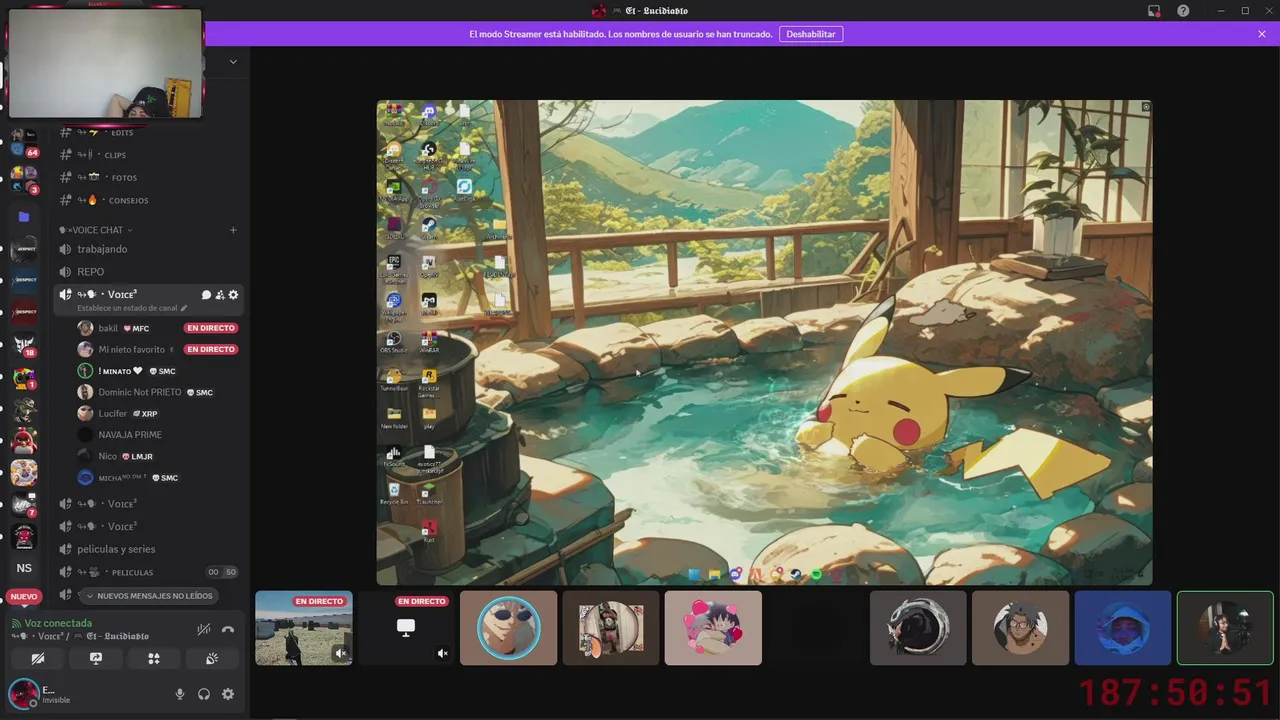
Task: Click the Recycle Bin icon in shared stream
Action: [394, 494]
